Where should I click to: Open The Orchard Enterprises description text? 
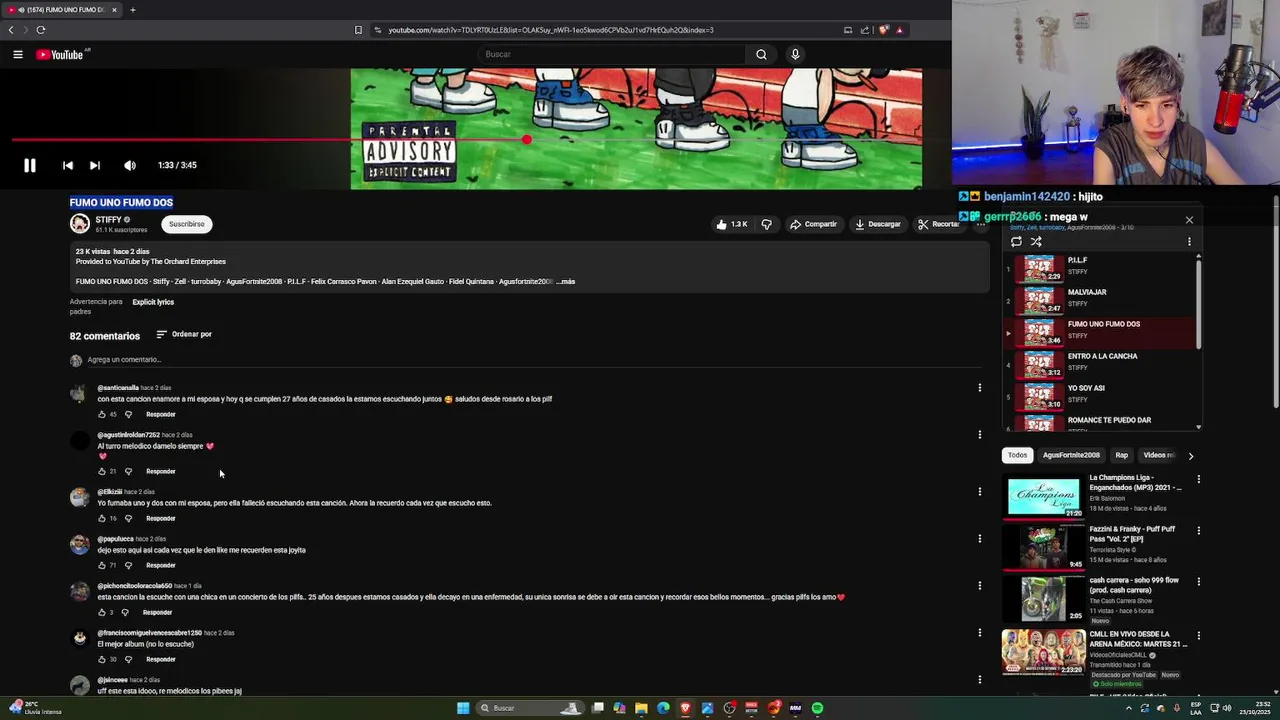coord(151,262)
